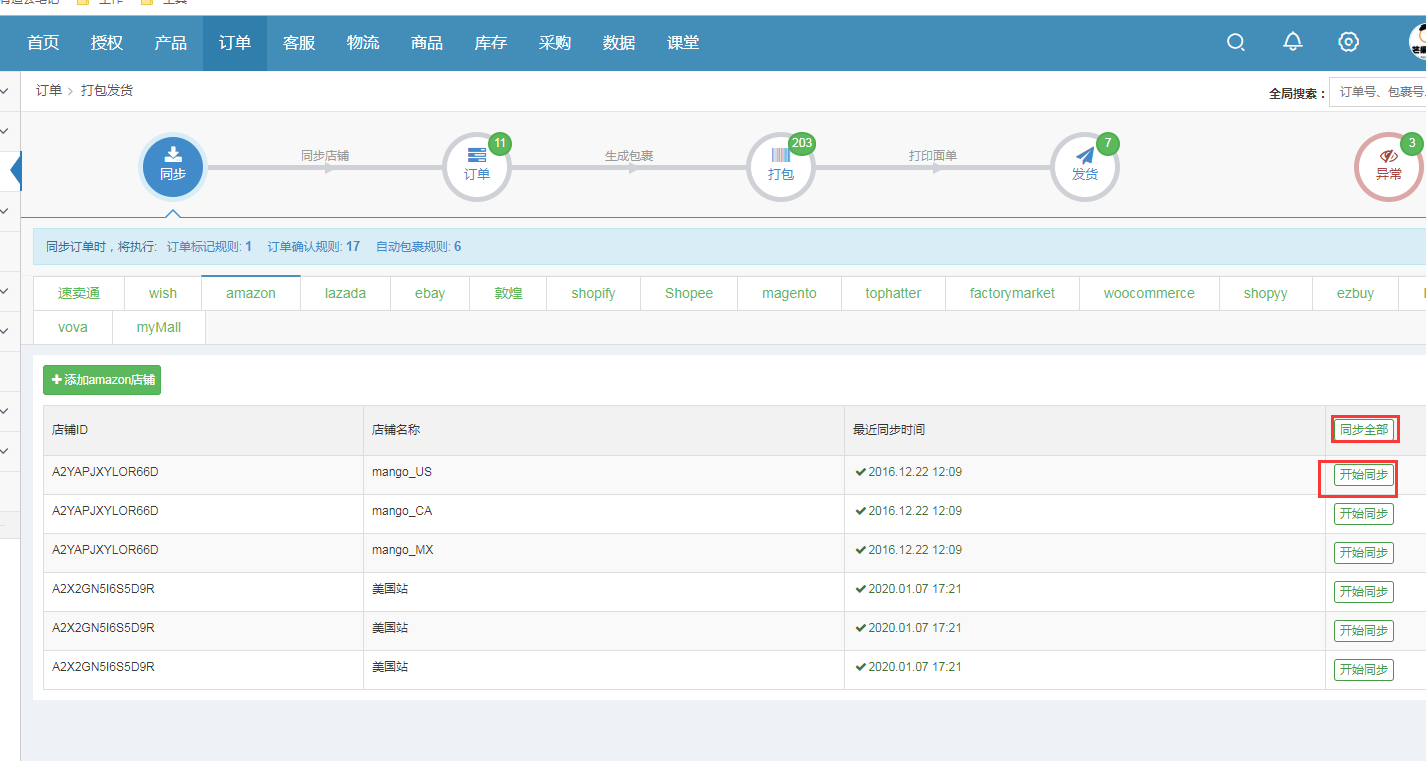Image resolution: width=1426 pixels, height=761 pixels.
Task: Click the 生成包裹 label on the progress line
Action: 629,156
